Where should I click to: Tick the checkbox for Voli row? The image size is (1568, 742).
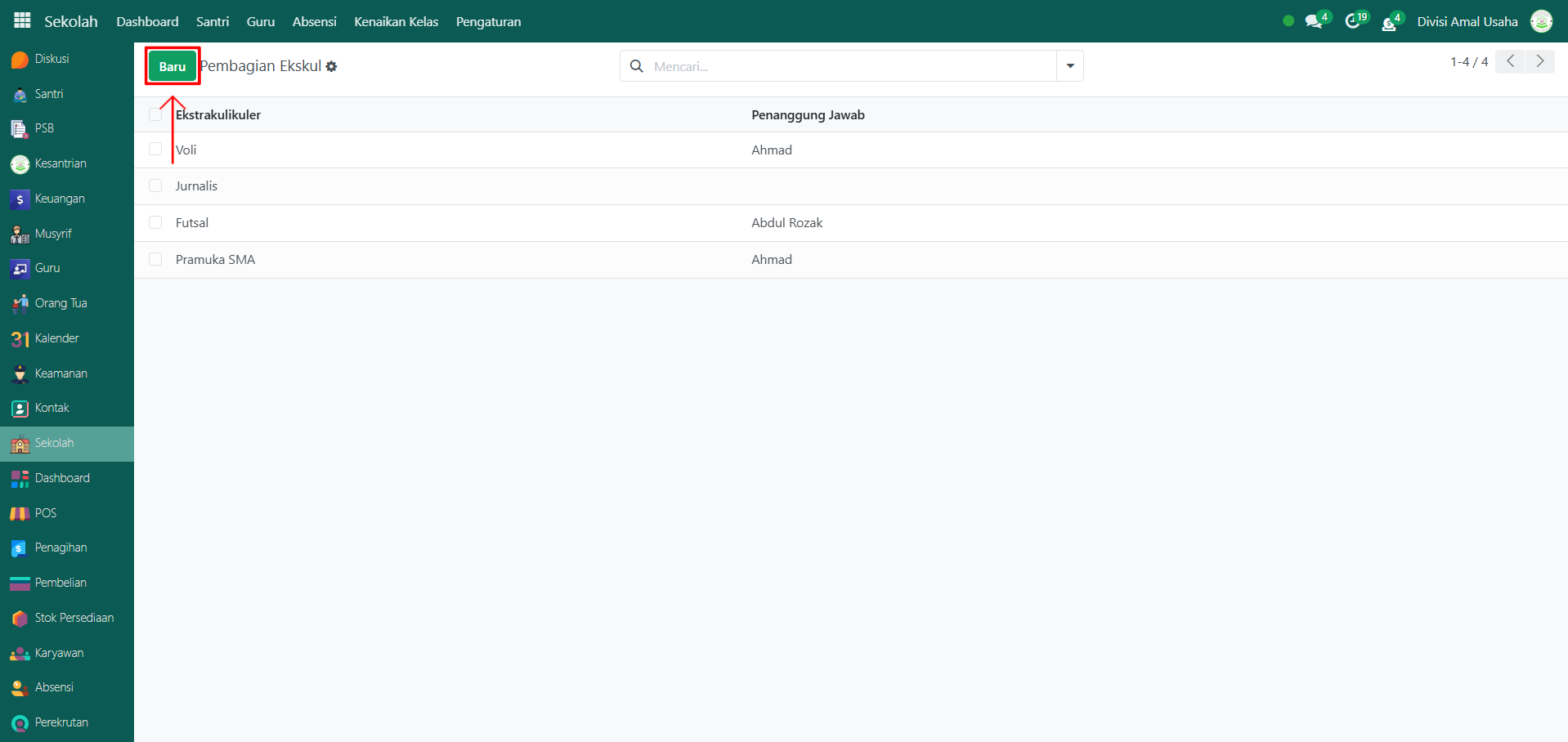155,150
